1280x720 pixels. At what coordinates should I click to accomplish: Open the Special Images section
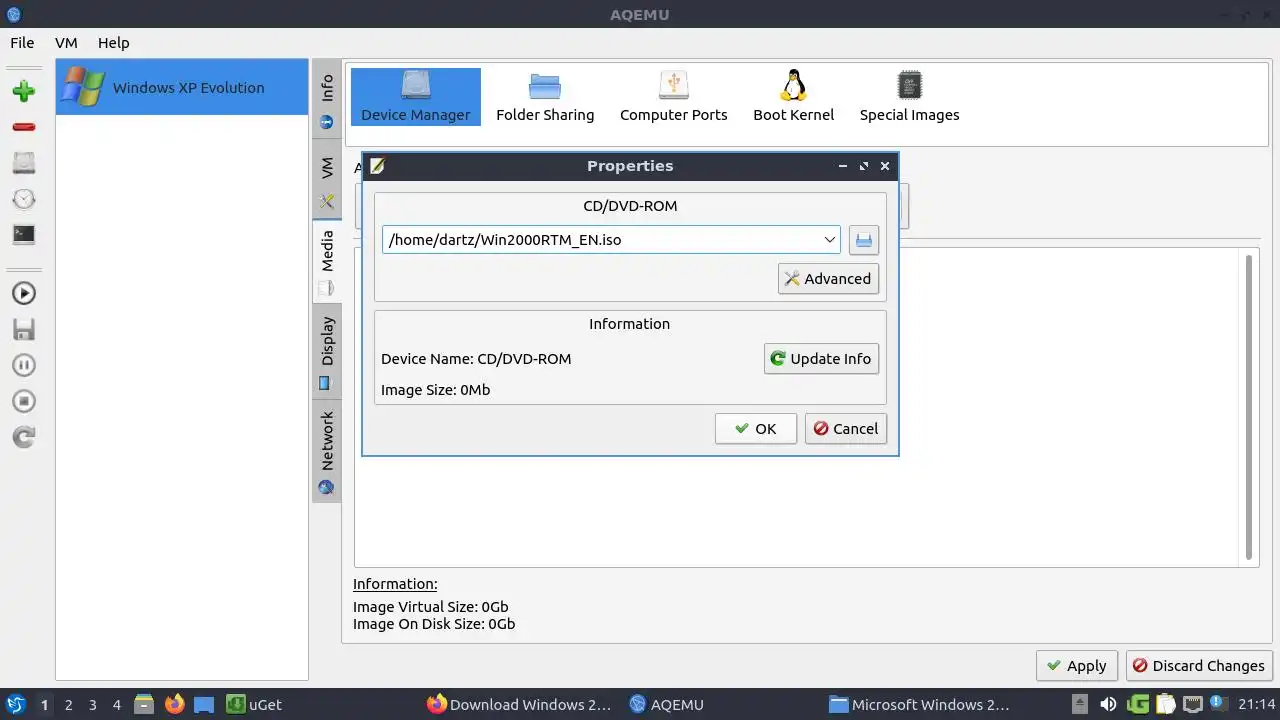[910, 97]
